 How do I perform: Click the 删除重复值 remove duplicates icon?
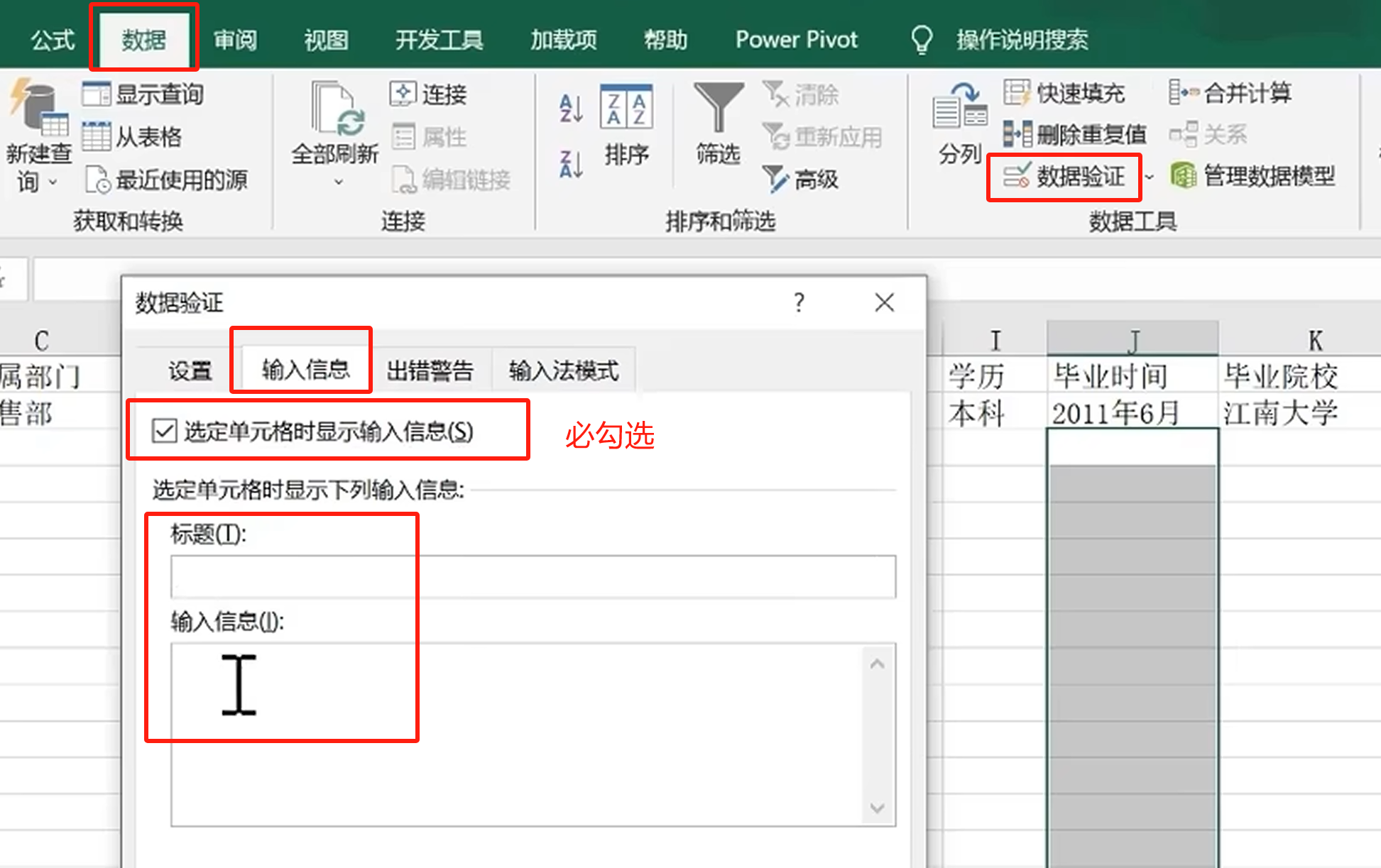(x=1016, y=133)
